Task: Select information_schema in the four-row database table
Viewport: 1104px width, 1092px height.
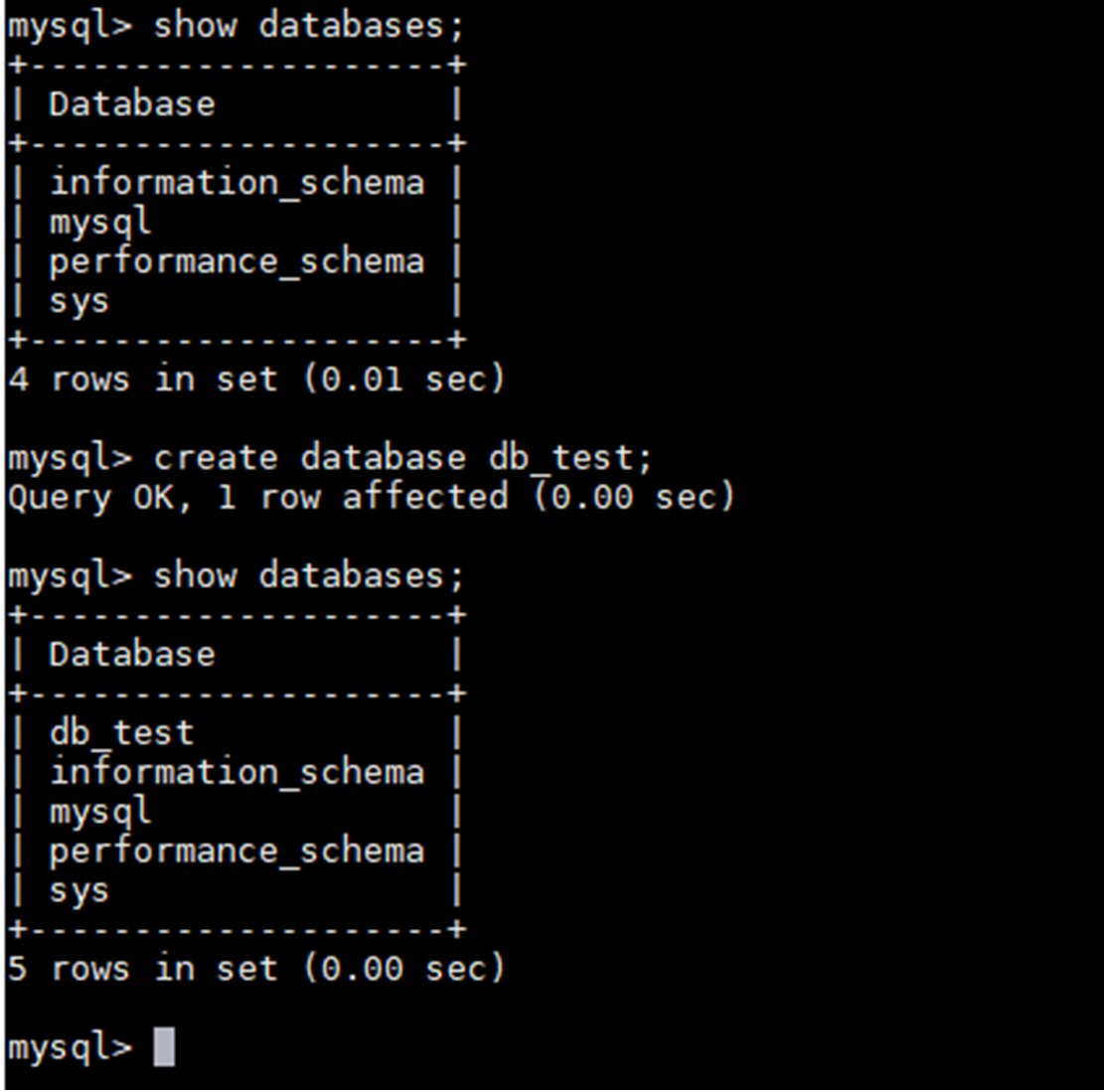Action: pos(237,183)
